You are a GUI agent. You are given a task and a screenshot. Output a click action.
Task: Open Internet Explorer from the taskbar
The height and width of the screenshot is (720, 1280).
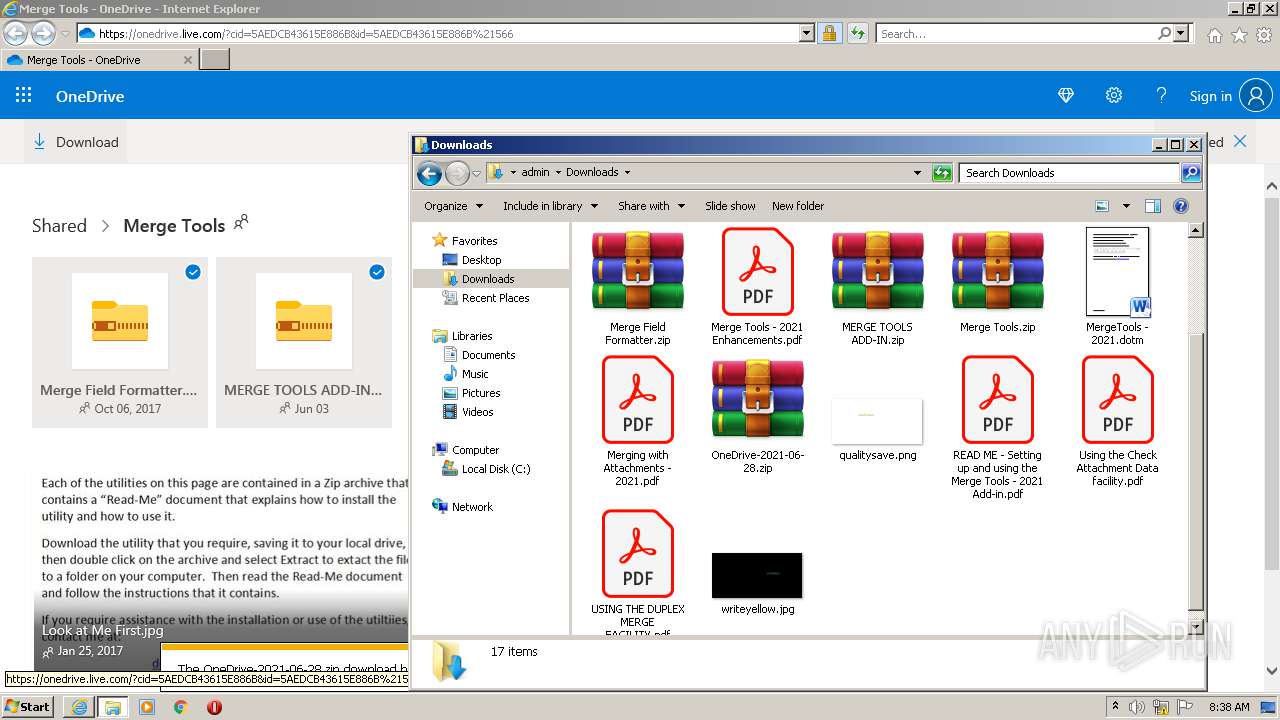pos(79,706)
